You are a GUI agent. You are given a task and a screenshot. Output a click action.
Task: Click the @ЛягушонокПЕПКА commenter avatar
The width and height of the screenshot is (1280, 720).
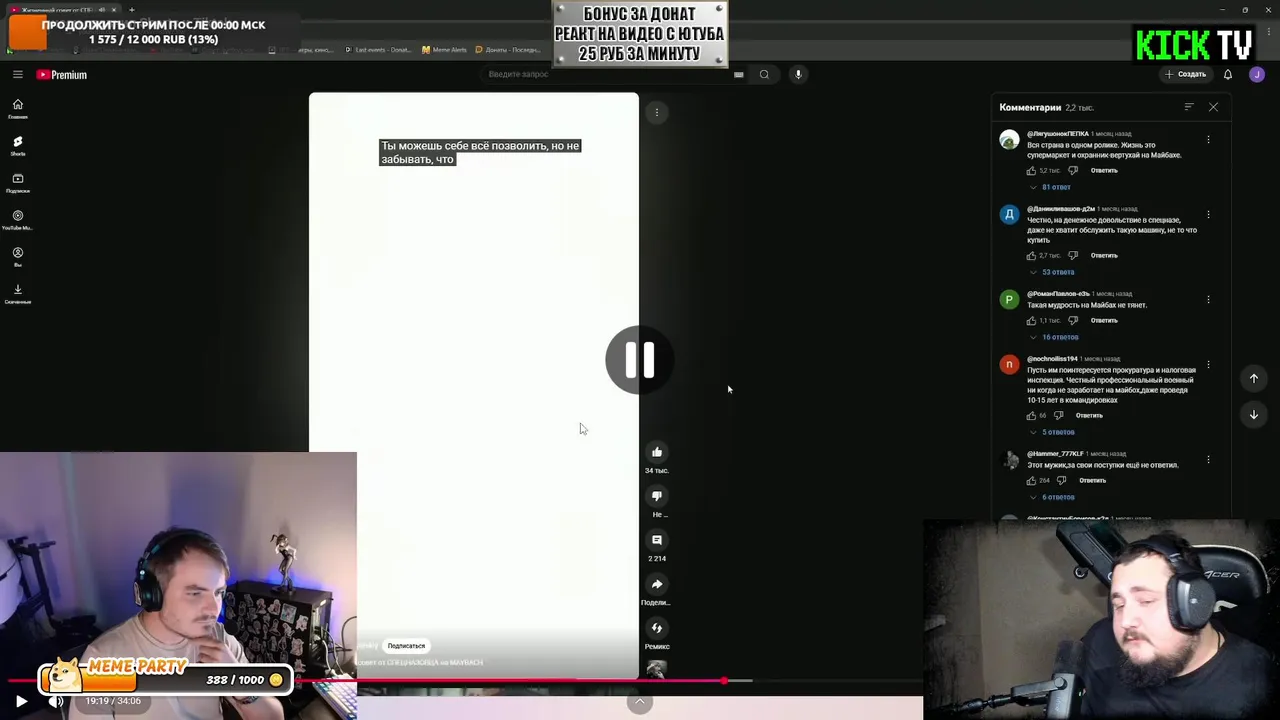[x=1009, y=140]
